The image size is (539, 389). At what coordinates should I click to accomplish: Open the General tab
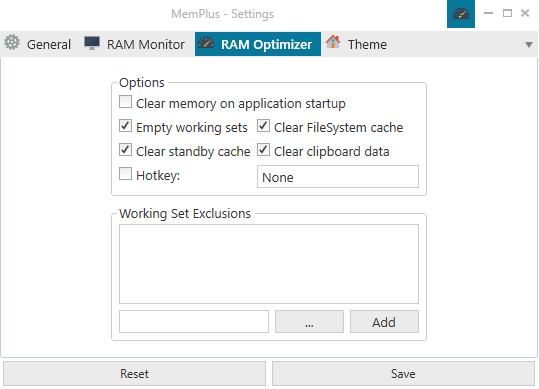38,44
